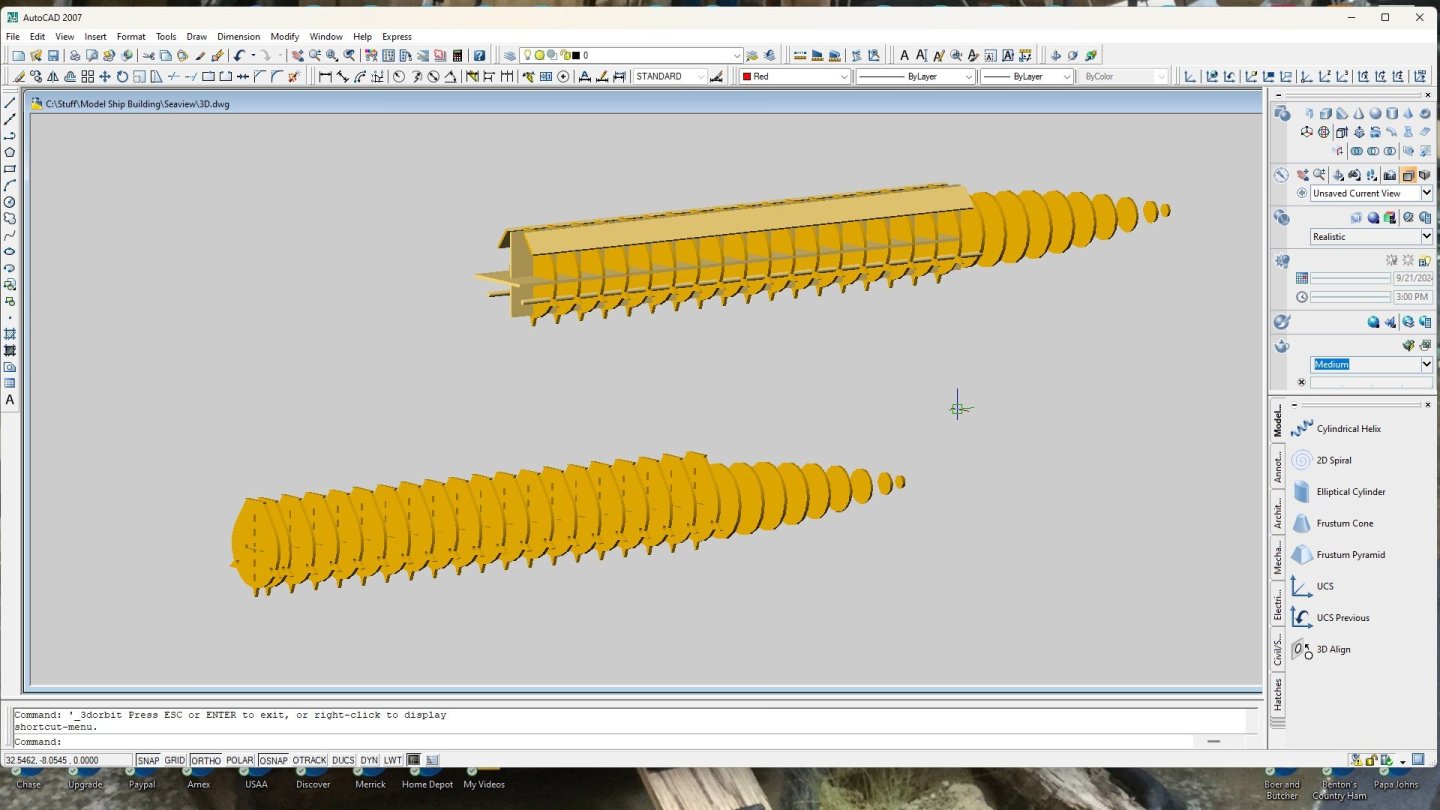Toggle OTRACK in status bar

tap(309, 761)
